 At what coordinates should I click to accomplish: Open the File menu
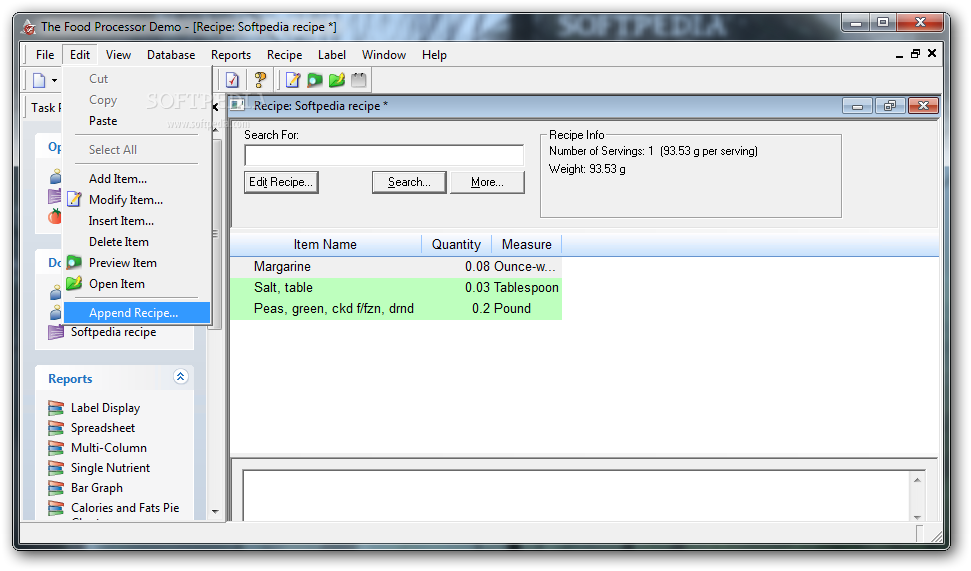tap(45, 54)
